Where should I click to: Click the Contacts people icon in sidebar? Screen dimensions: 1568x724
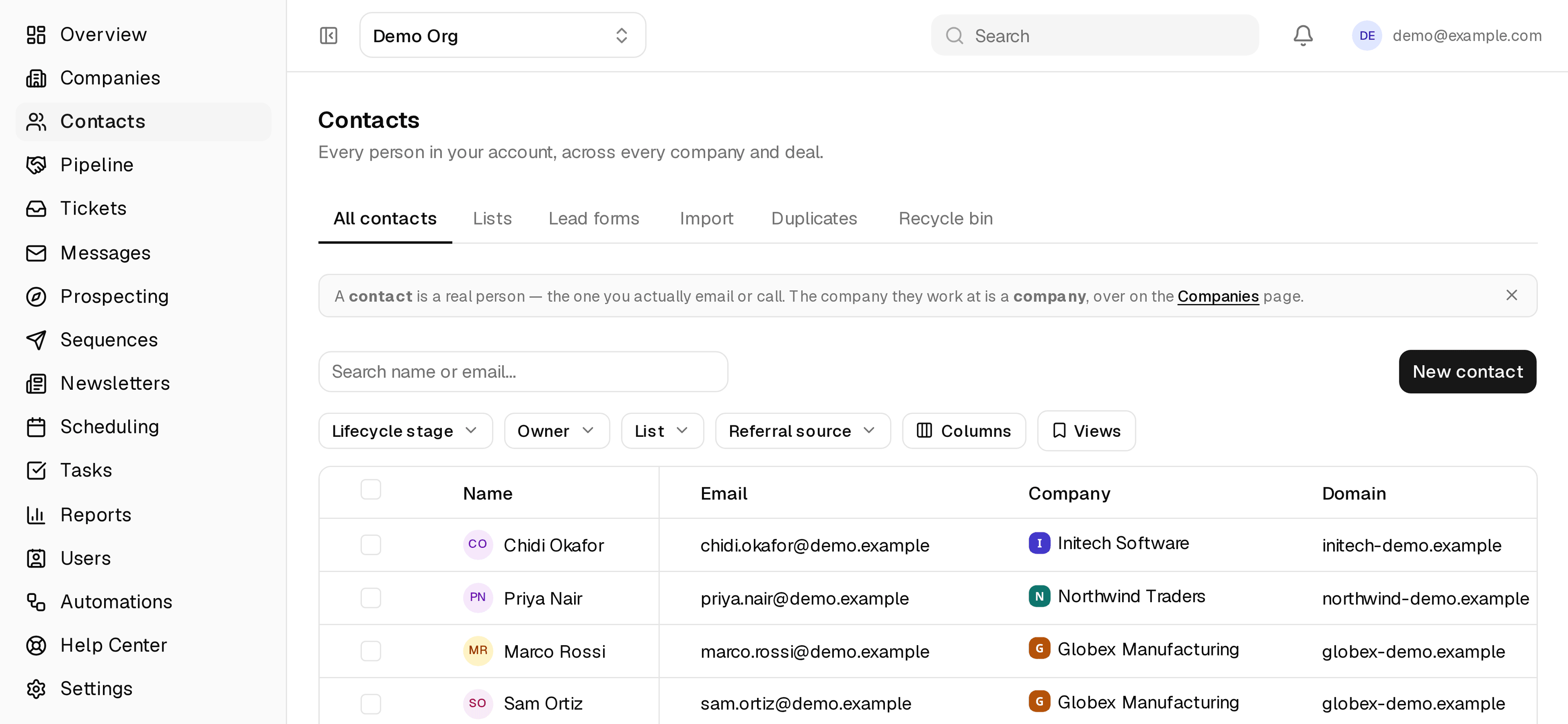click(x=36, y=122)
